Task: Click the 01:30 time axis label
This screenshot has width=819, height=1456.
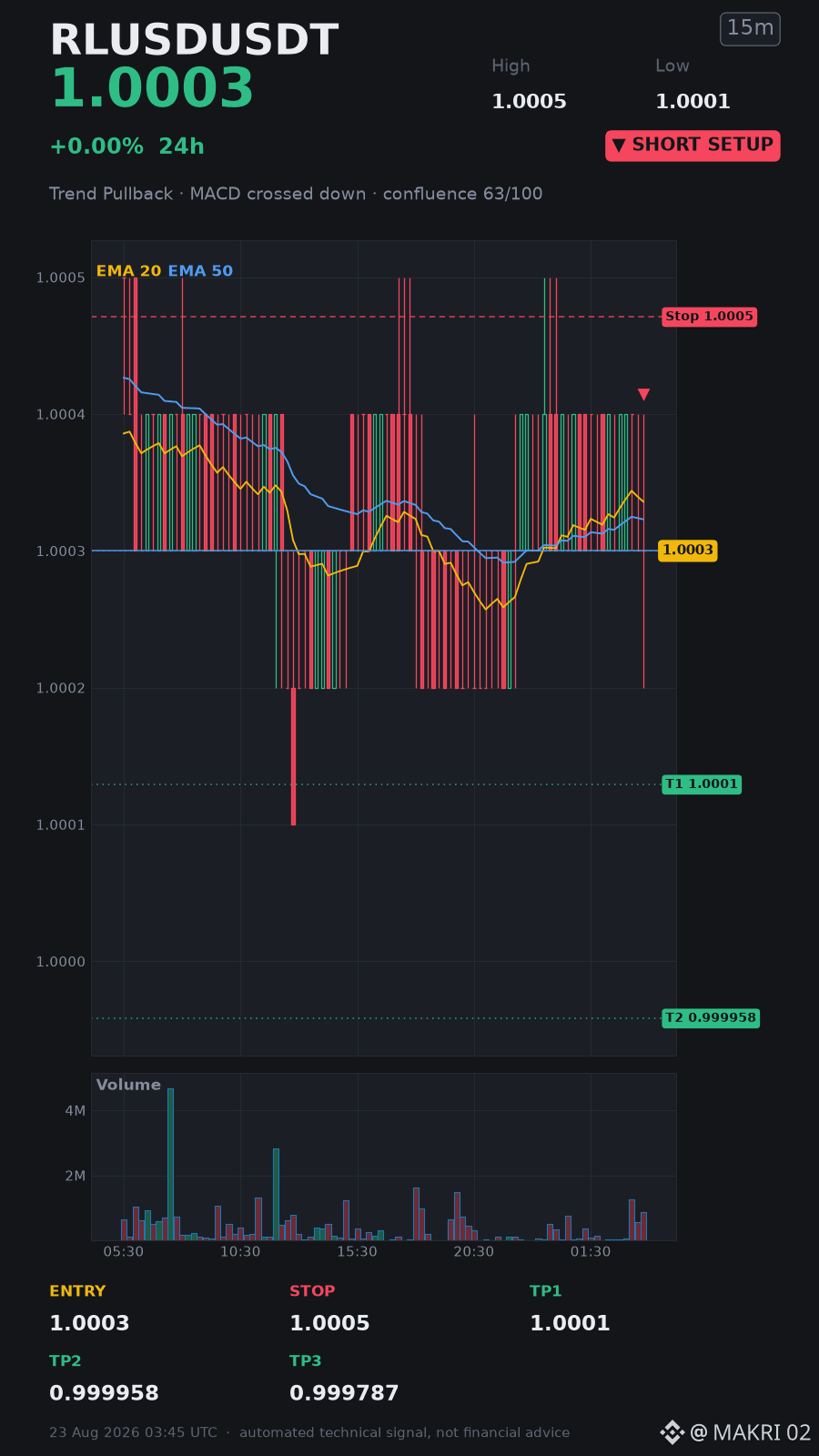Action: click(x=591, y=1252)
